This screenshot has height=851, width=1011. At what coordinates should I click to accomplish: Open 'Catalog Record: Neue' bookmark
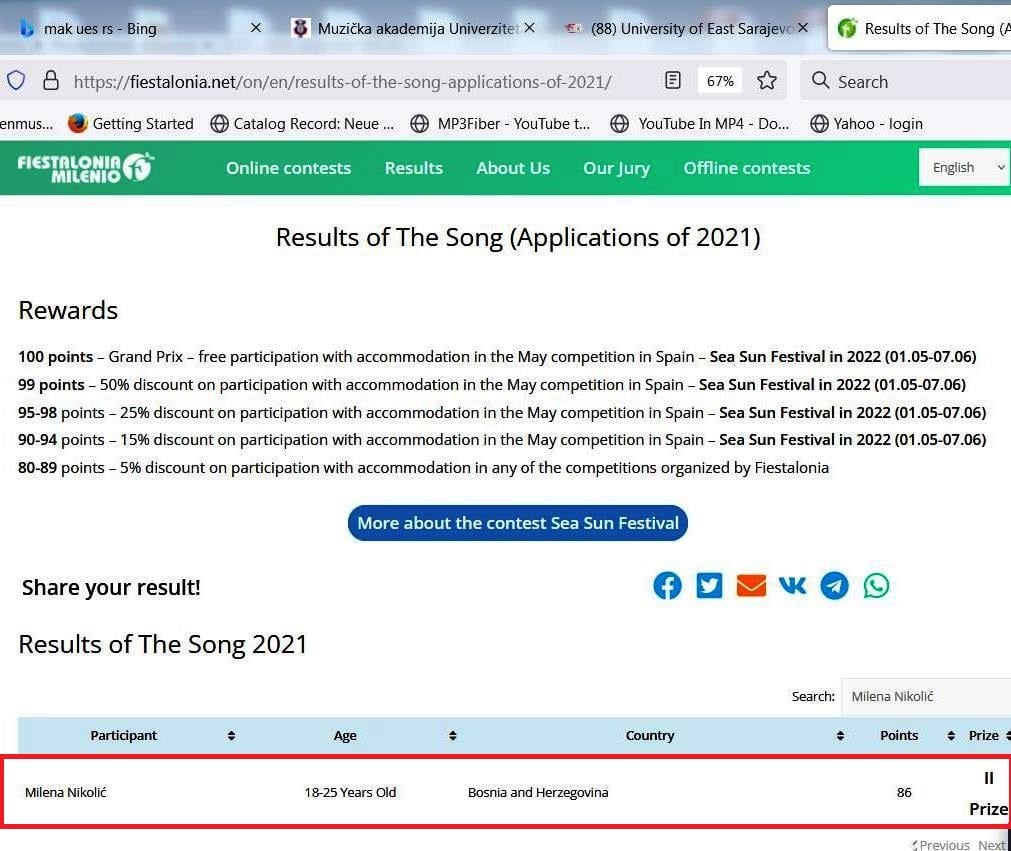(302, 123)
